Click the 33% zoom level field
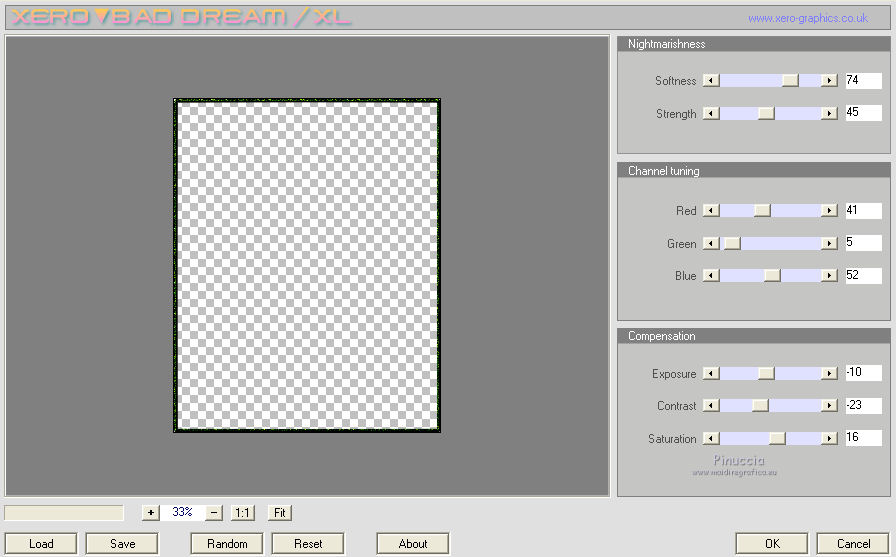Viewport: 896px width, 557px height. coord(182,512)
